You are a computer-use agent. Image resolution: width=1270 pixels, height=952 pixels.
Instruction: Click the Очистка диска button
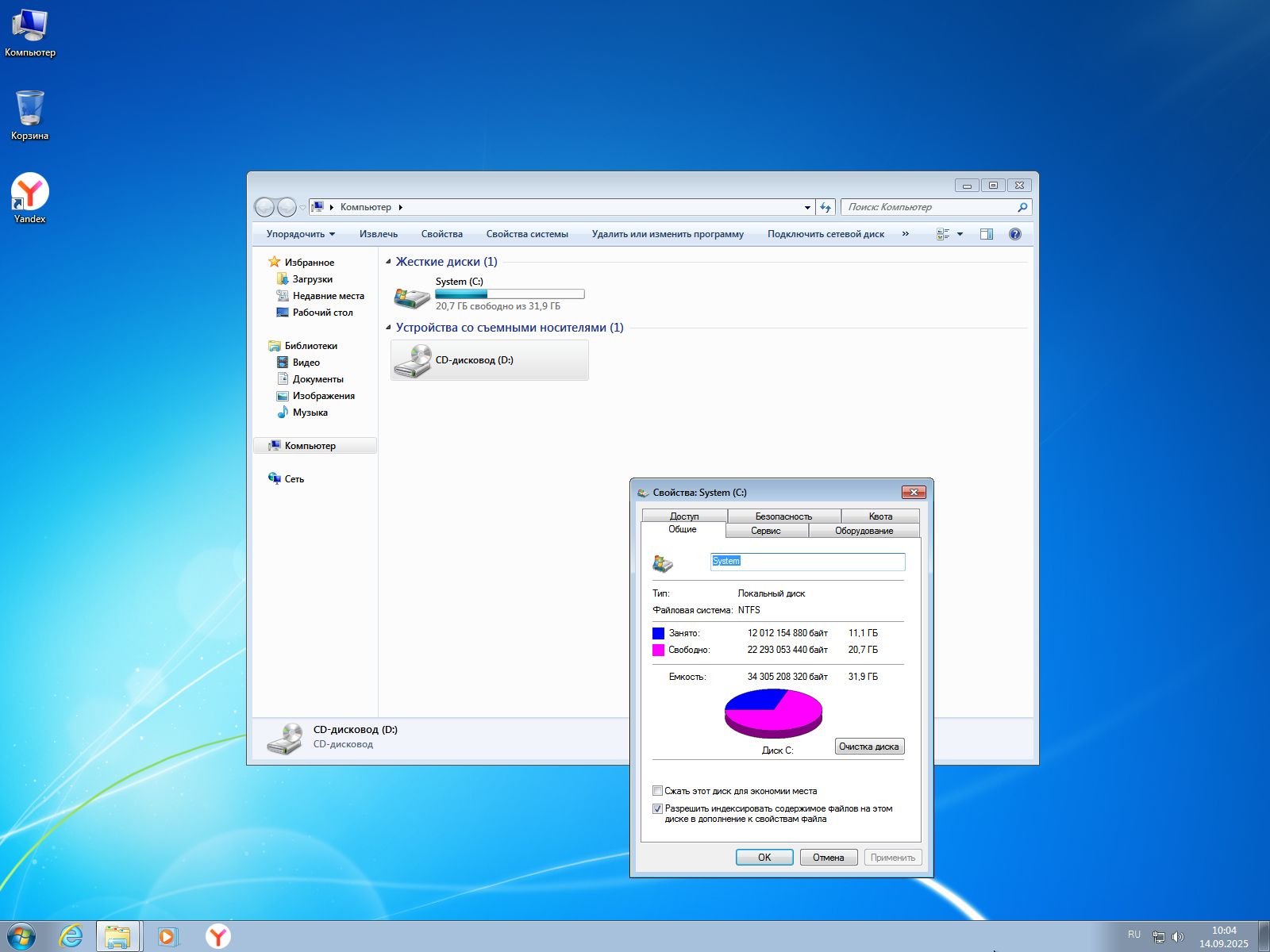click(x=869, y=747)
